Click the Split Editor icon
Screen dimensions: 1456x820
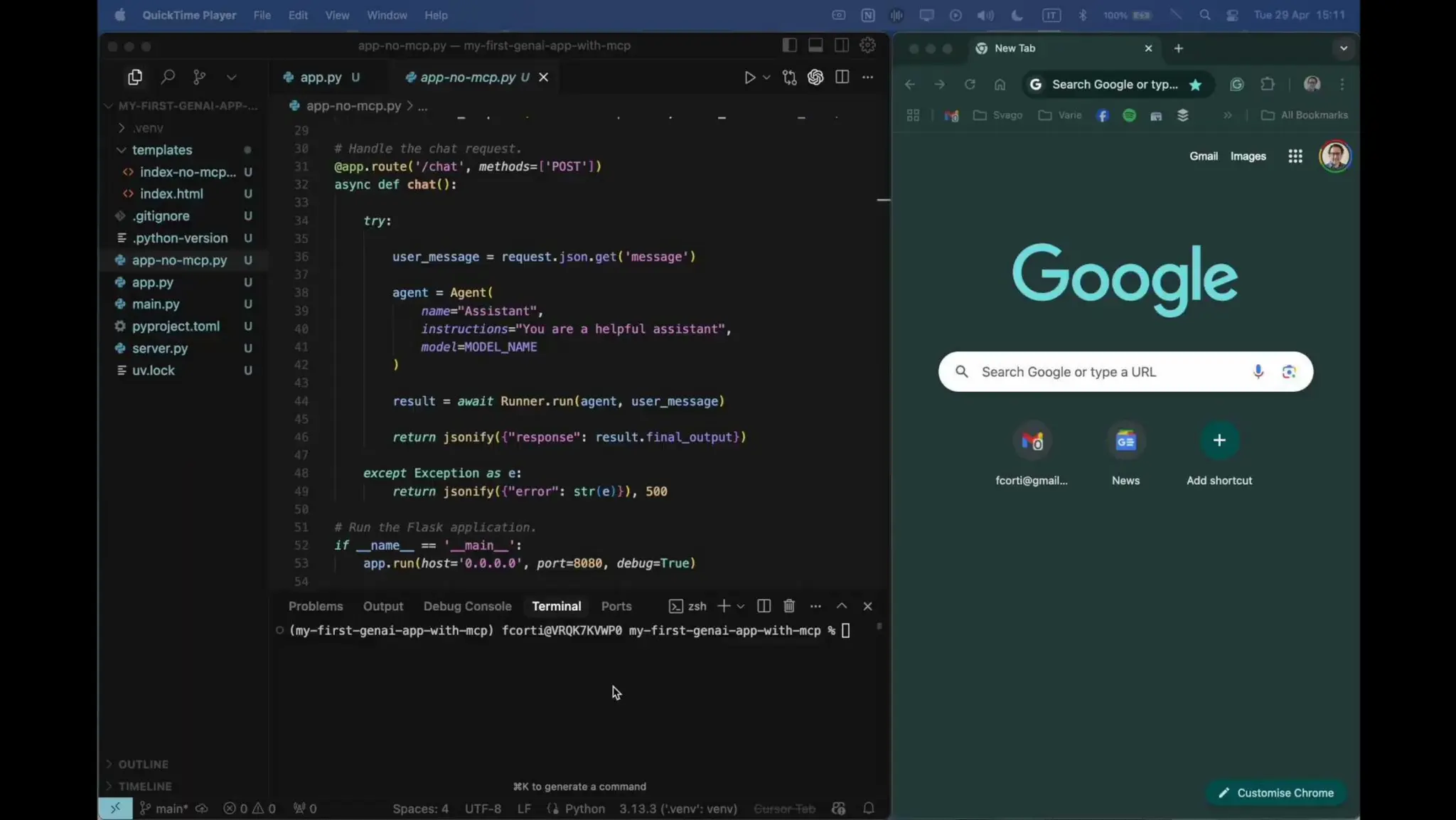click(x=842, y=77)
